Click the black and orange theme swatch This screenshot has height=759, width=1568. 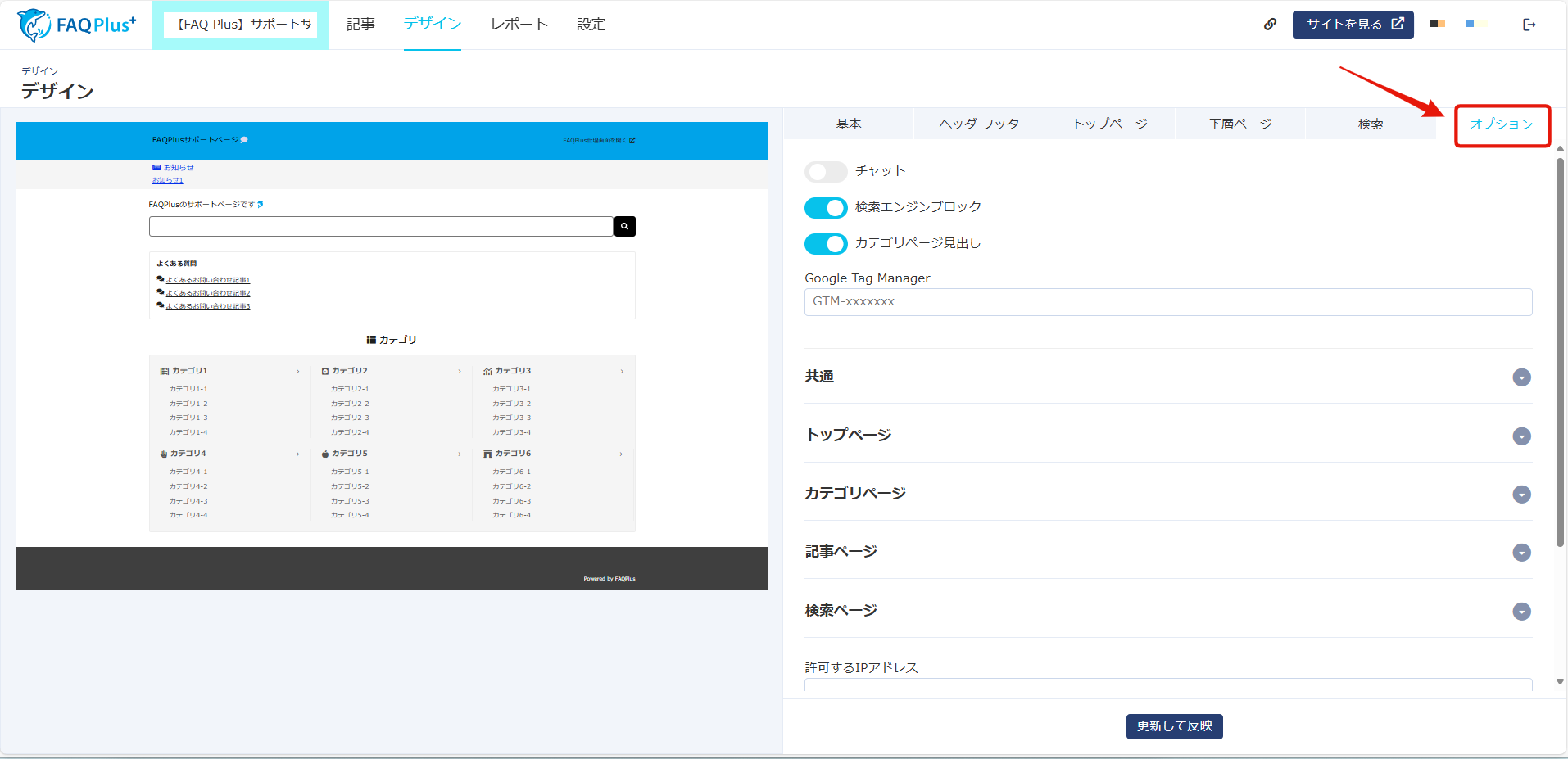[1437, 24]
